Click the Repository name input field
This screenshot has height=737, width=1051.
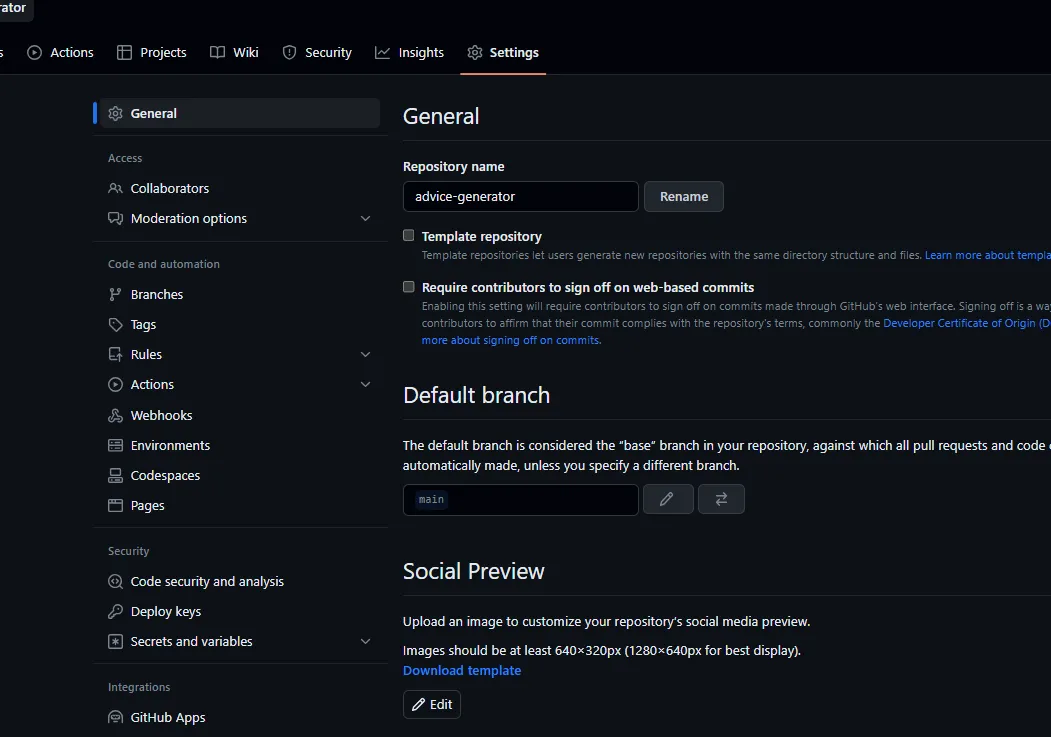520,196
